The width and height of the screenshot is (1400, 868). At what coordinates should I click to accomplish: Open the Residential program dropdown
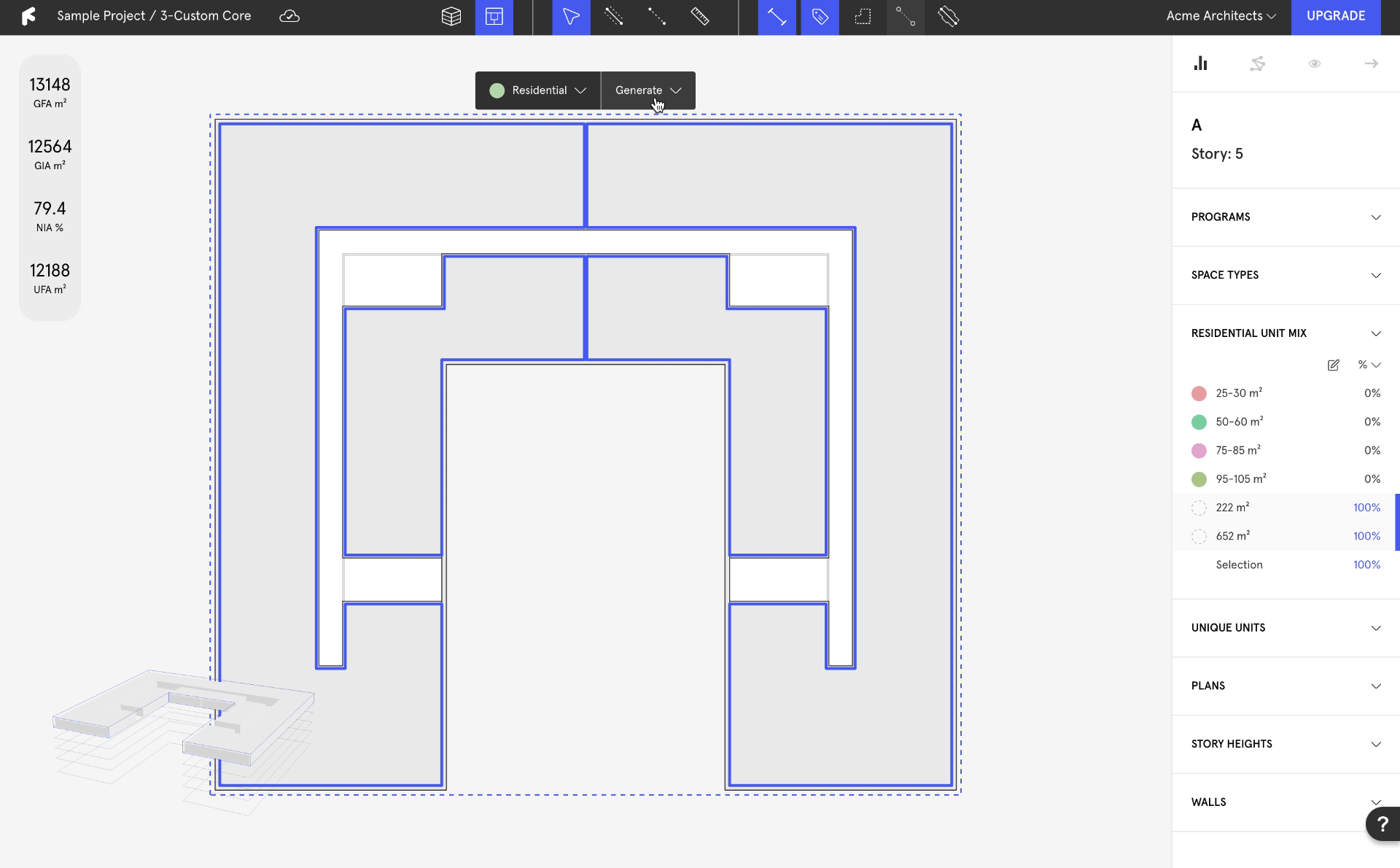tap(538, 90)
